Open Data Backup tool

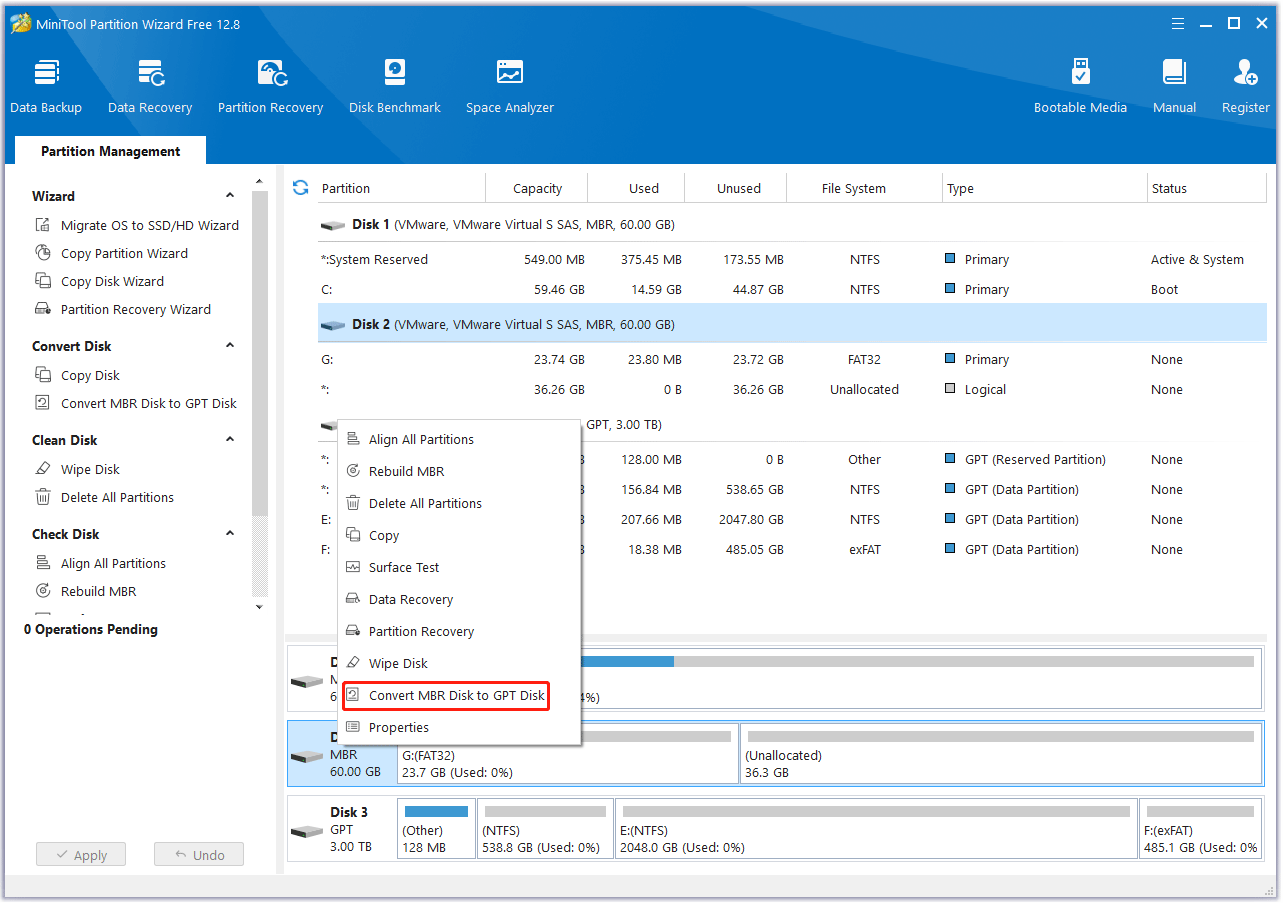point(46,86)
